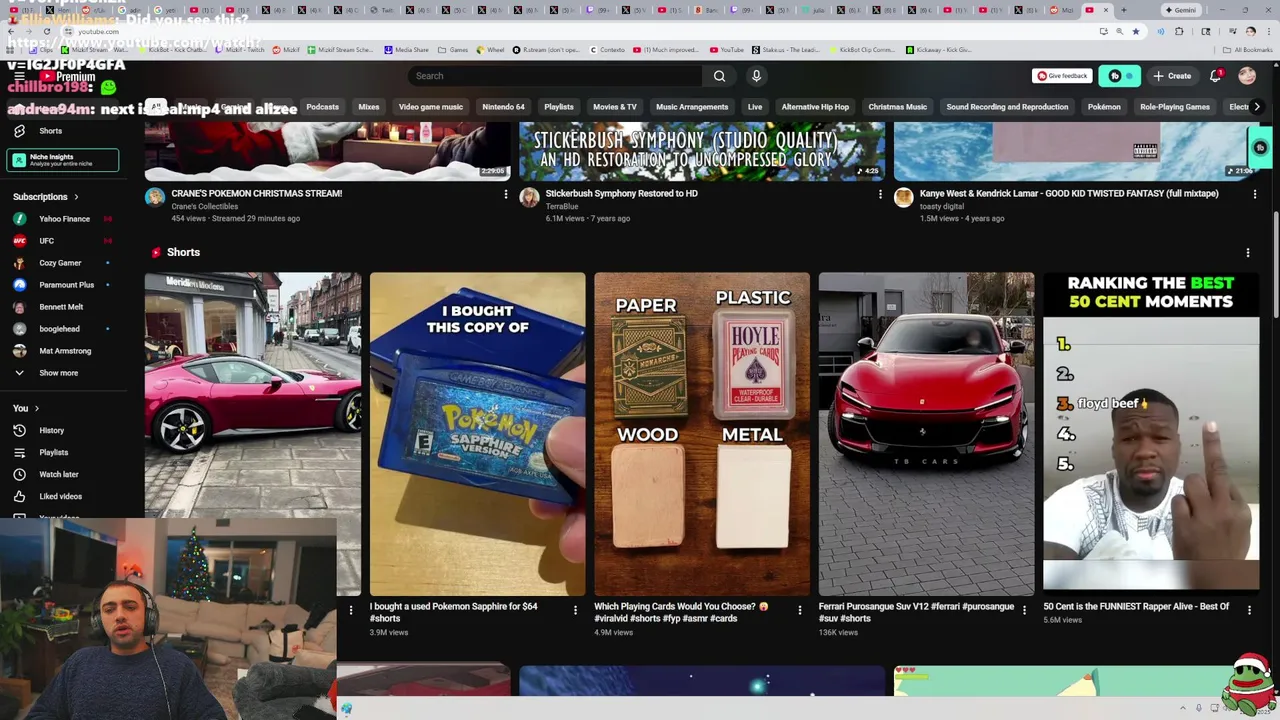Screen dimensions: 1280x720
Task: Open the Yahoo Finance channel avatar
Action: [19, 219]
